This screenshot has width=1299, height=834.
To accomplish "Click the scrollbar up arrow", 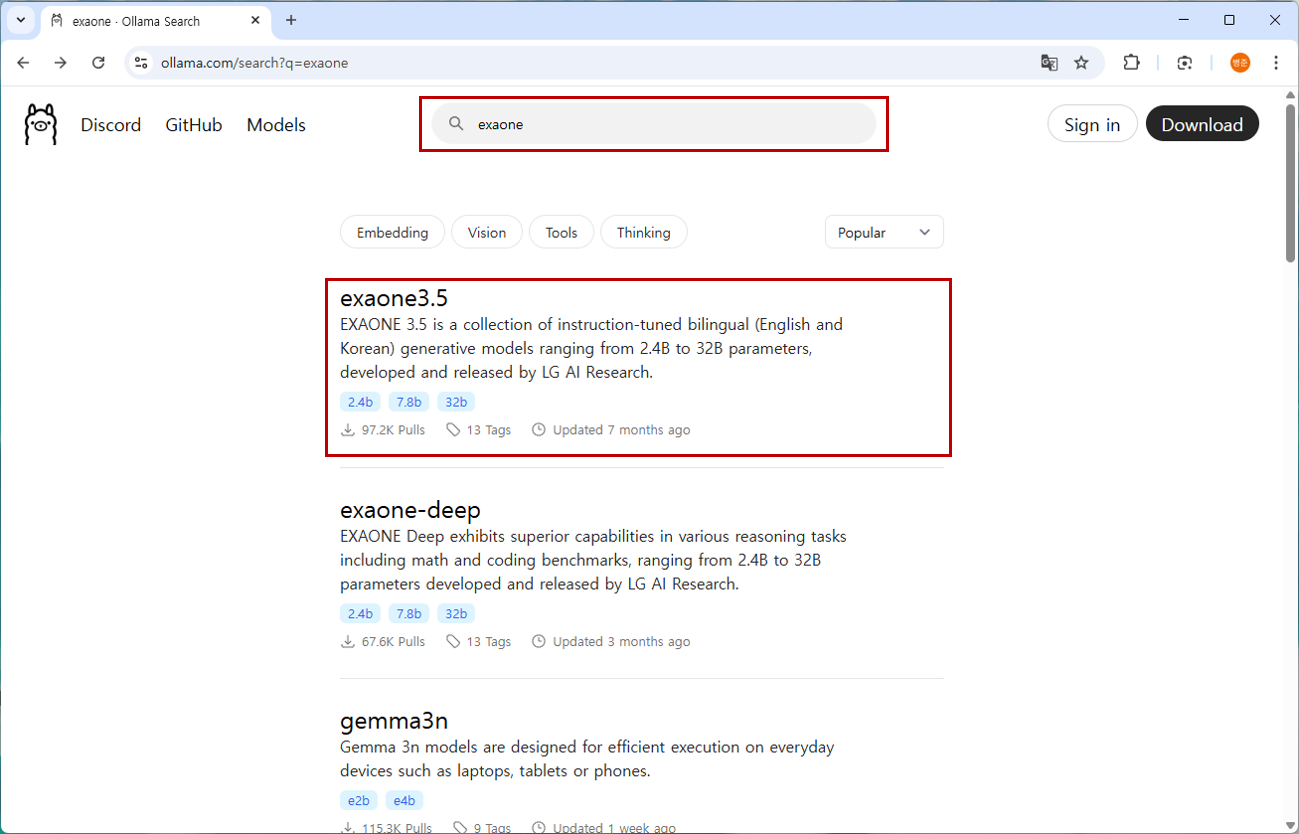I will pos(1290,94).
